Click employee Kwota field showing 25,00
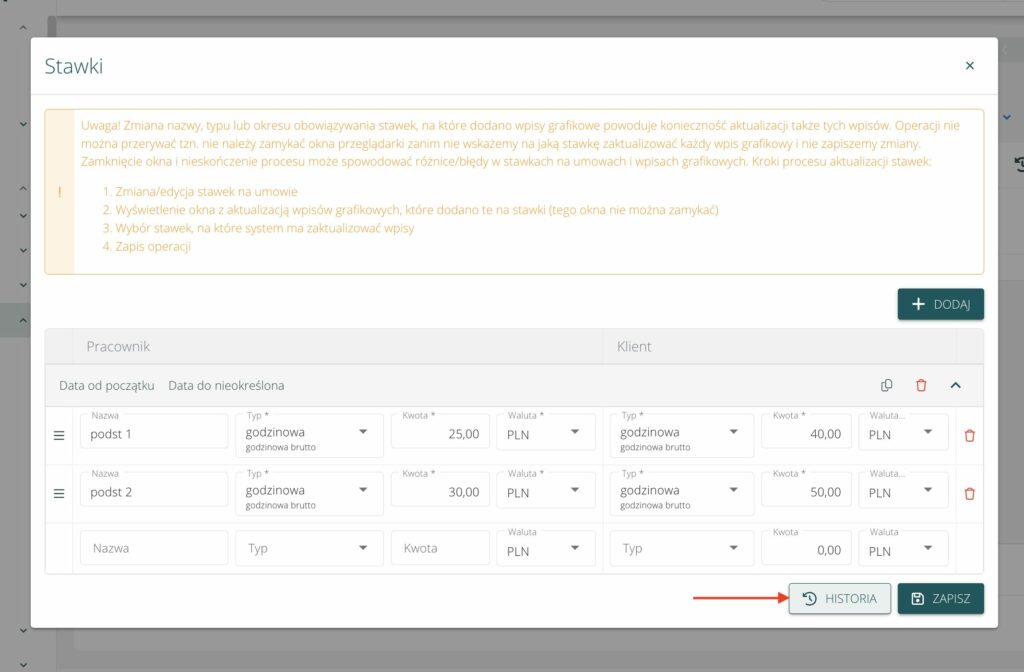Viewport: 1024px width, 672px height. click(440, 436)
